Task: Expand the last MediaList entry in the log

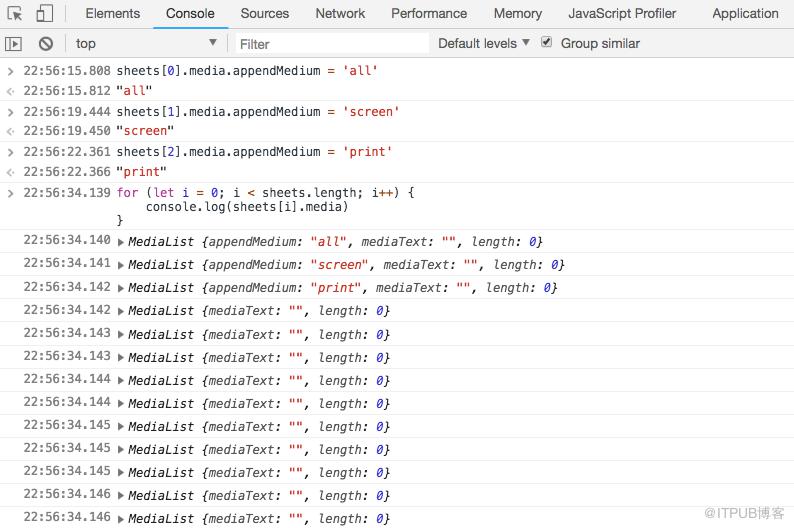Action: (121, 519)
